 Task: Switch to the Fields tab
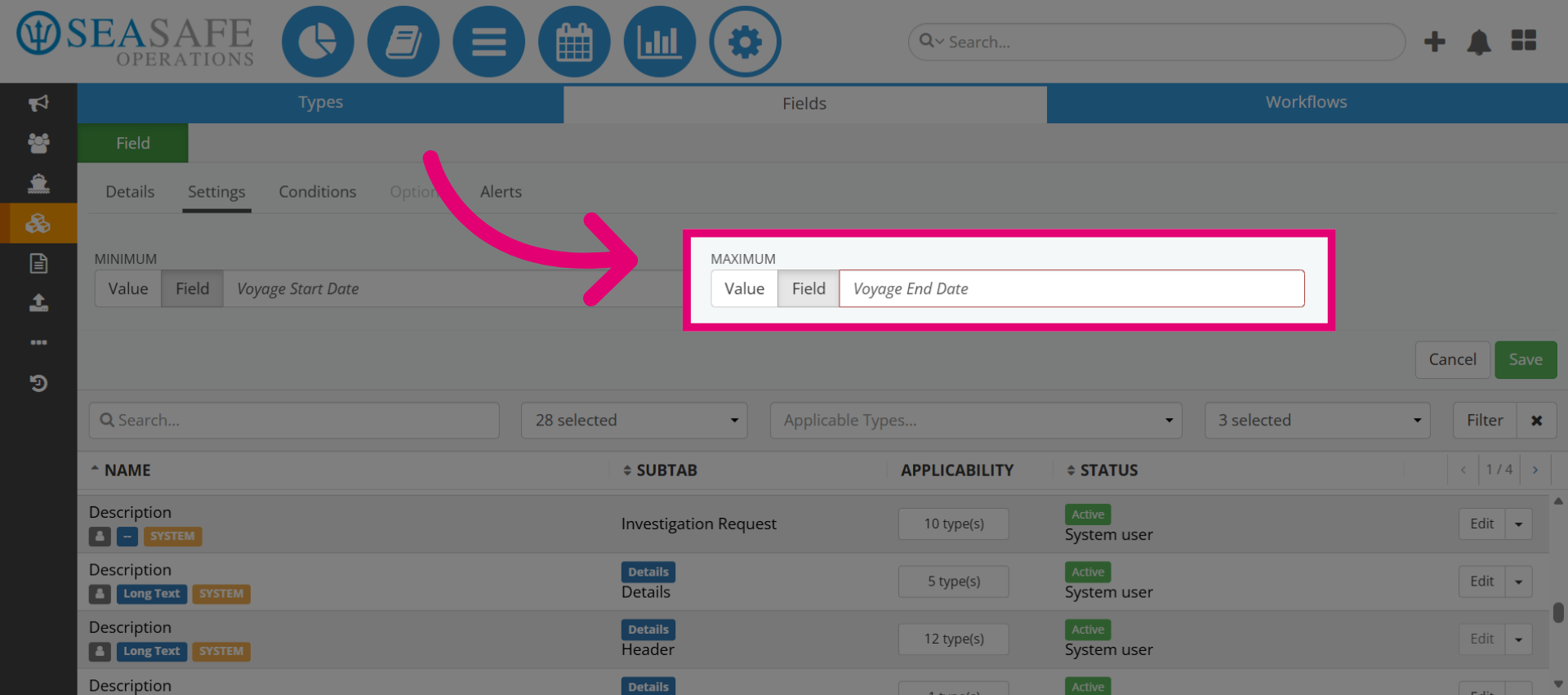(804, 104)
